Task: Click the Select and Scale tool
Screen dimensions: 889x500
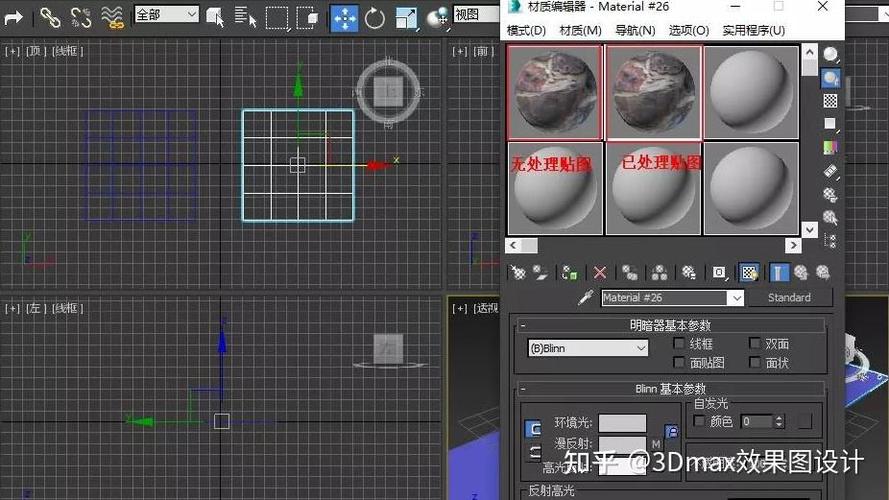Action: pyautogui.click(x=406, y=18)
